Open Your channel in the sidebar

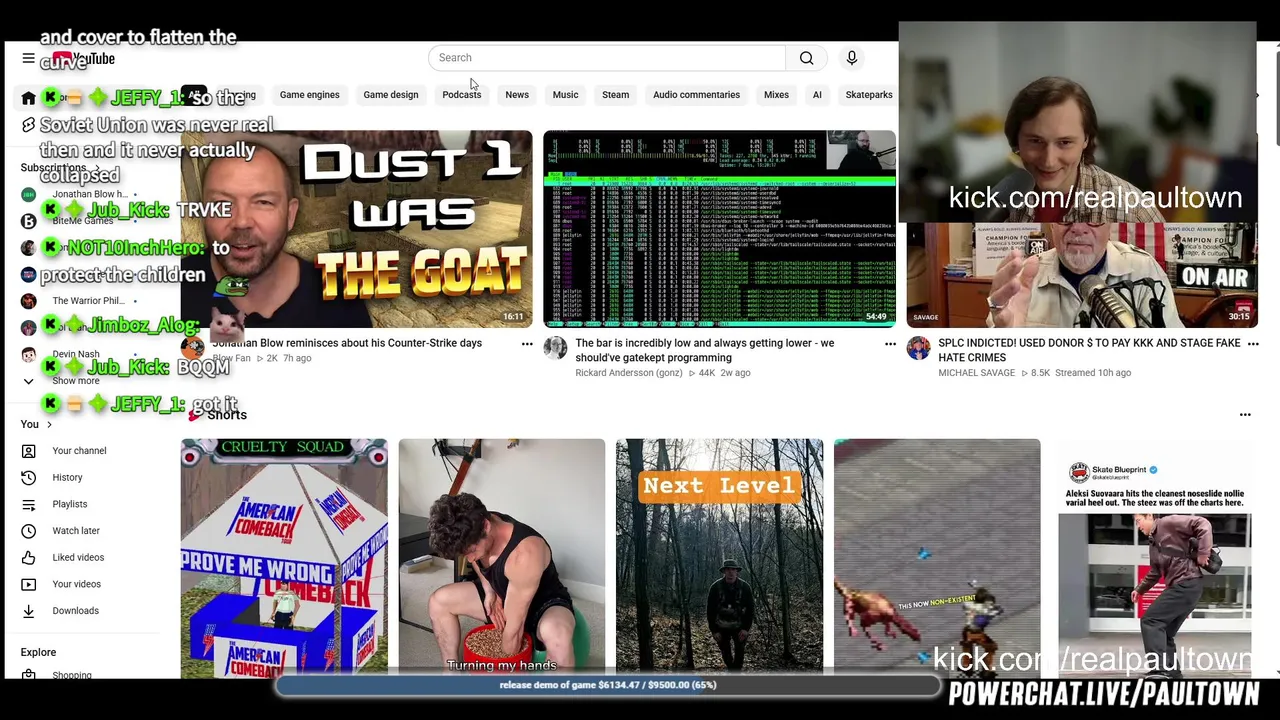[79, 451]
